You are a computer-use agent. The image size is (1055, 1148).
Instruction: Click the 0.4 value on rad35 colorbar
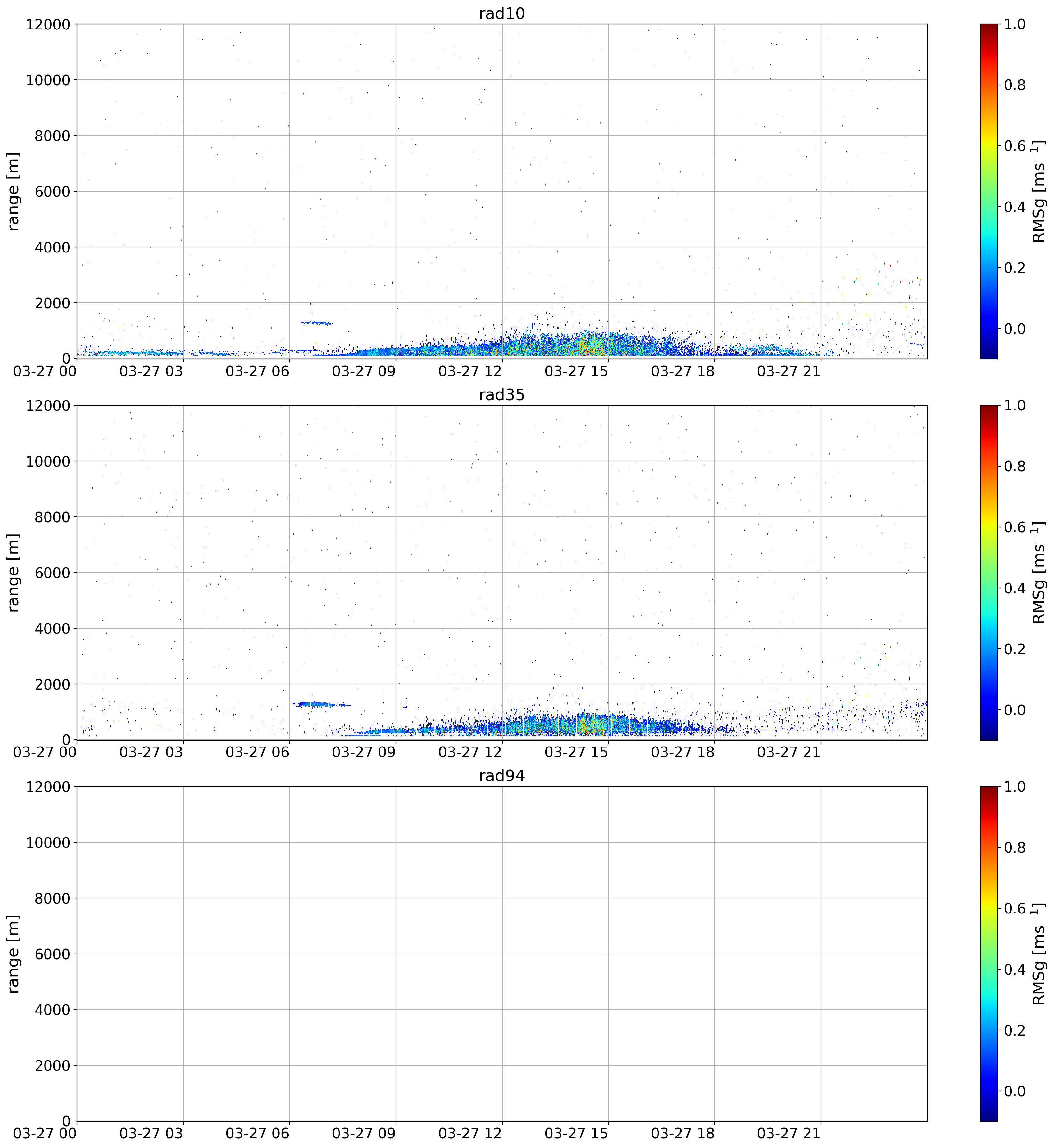(1015, 588)
